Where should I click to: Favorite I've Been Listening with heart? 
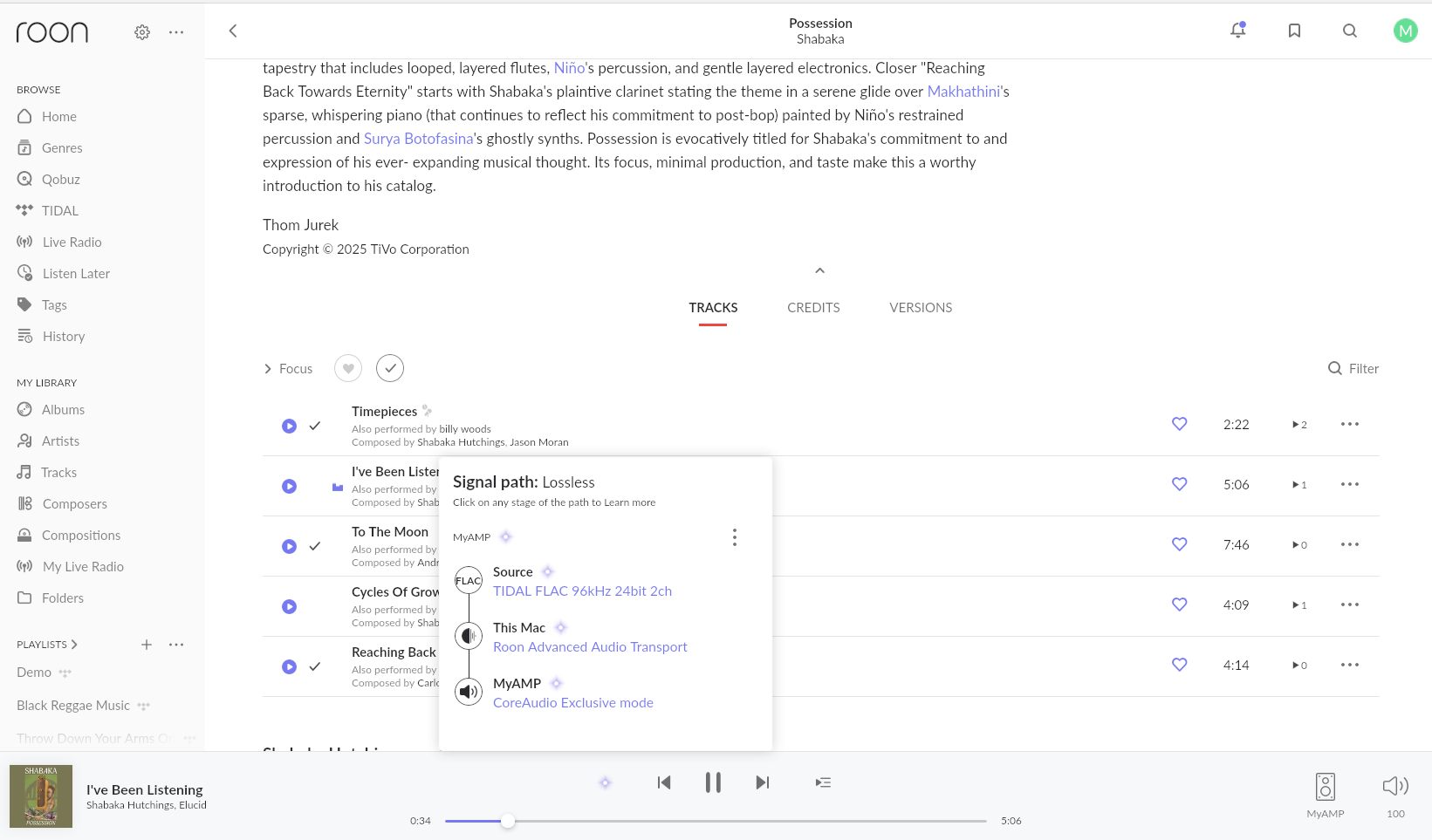coord(1179,484)
